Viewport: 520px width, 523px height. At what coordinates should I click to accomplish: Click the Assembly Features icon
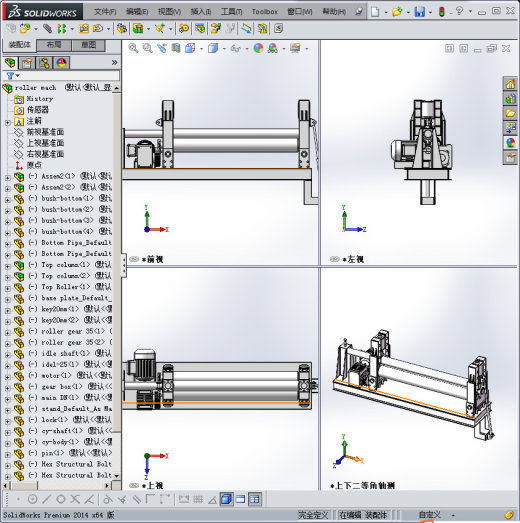138,29
